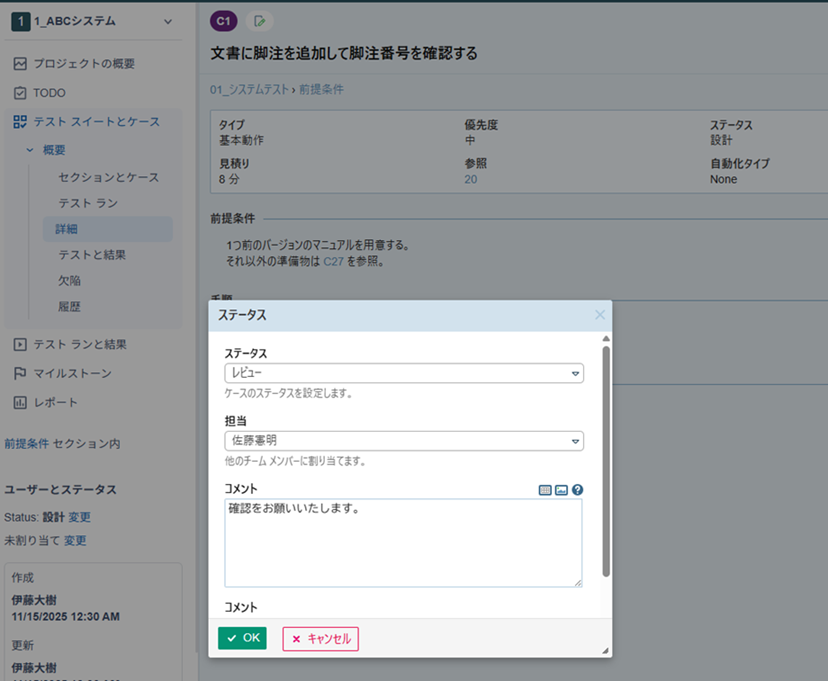Click the テスト ランと結果 play icon
The width and height of the screenshot is (828, 681).
pyautogui.click(x=20, y=344)
